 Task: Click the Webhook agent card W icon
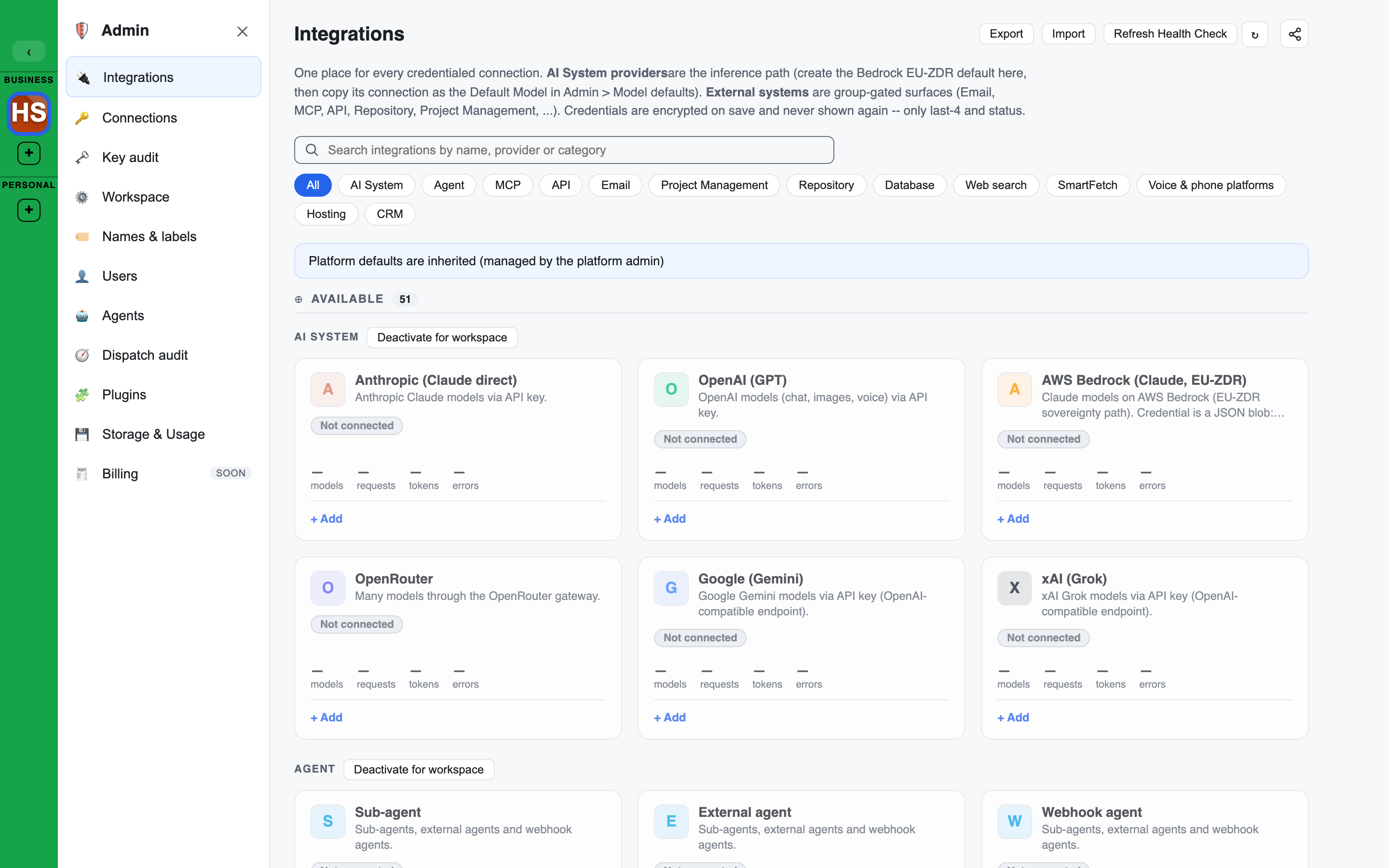click(1014, 822)
